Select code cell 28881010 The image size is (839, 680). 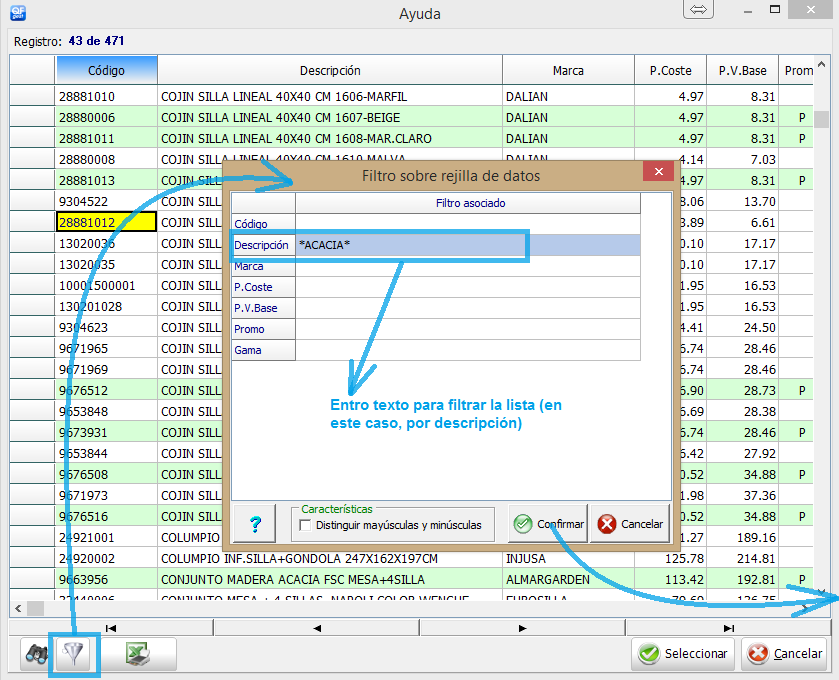[106, 96]
